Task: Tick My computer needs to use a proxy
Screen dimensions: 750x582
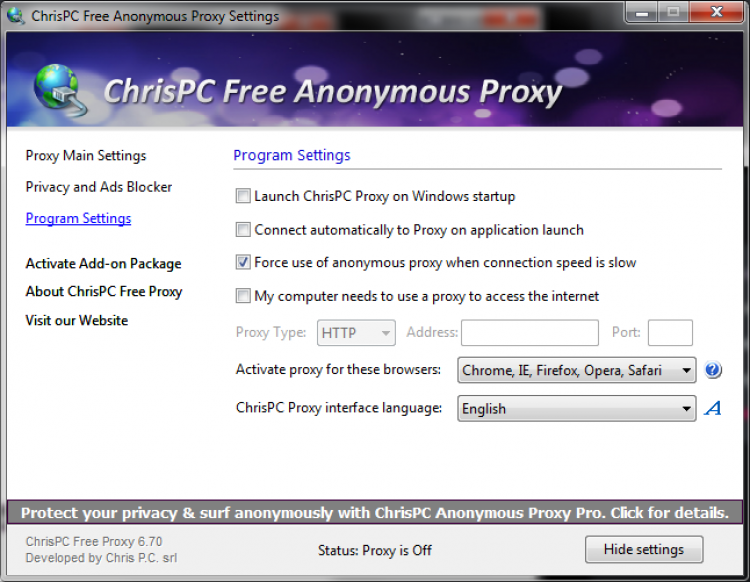Action: (x=243, y=296)
